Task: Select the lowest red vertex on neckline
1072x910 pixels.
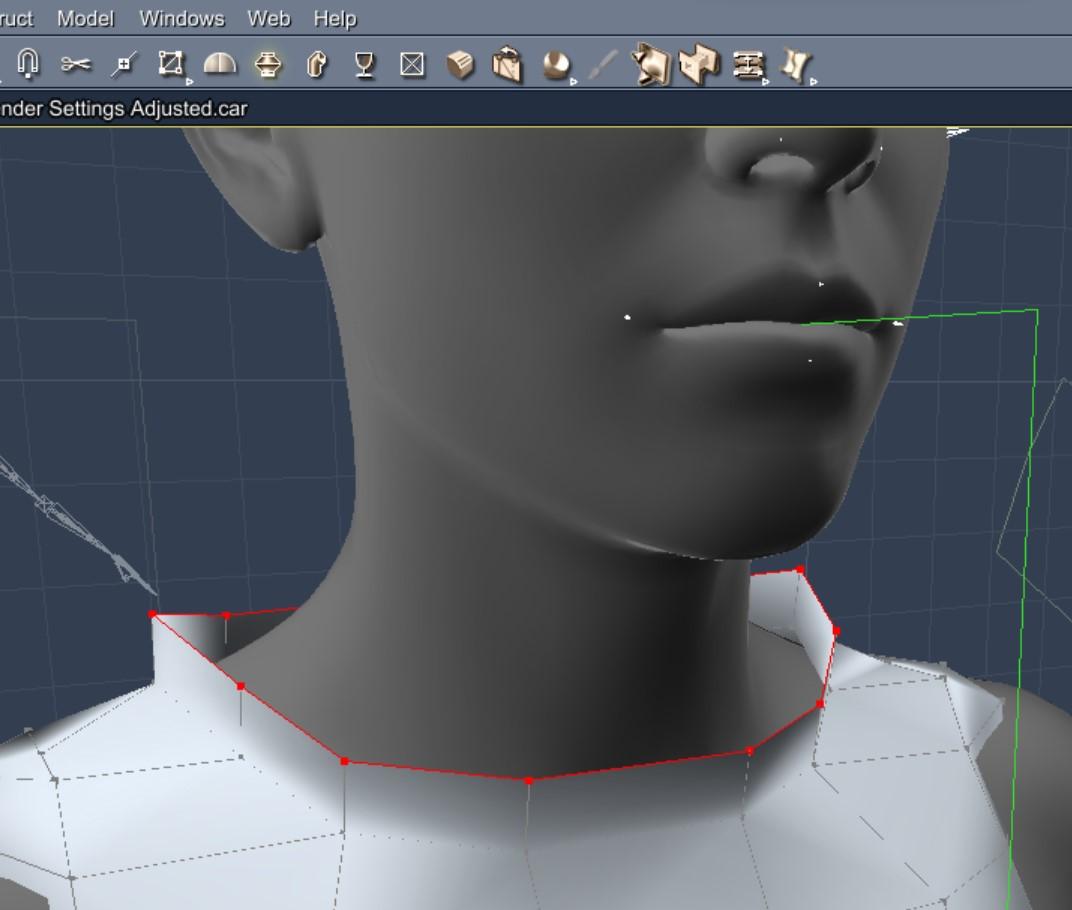Action: (x=528, y=780)
